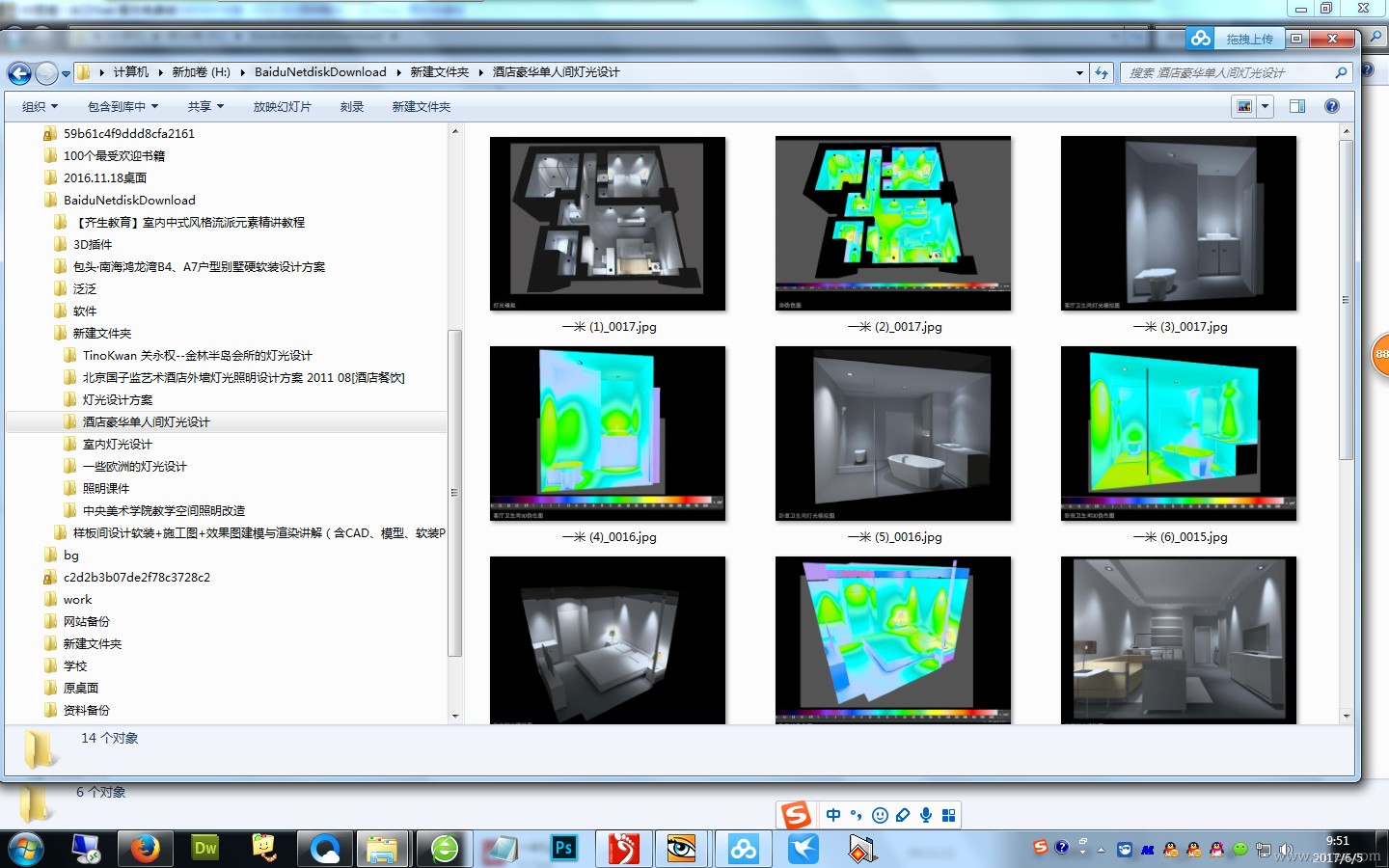Viewport: 1389px width, 868px height.
Task: Toggle Sogou punctuation mode
Action: point(857,815)
